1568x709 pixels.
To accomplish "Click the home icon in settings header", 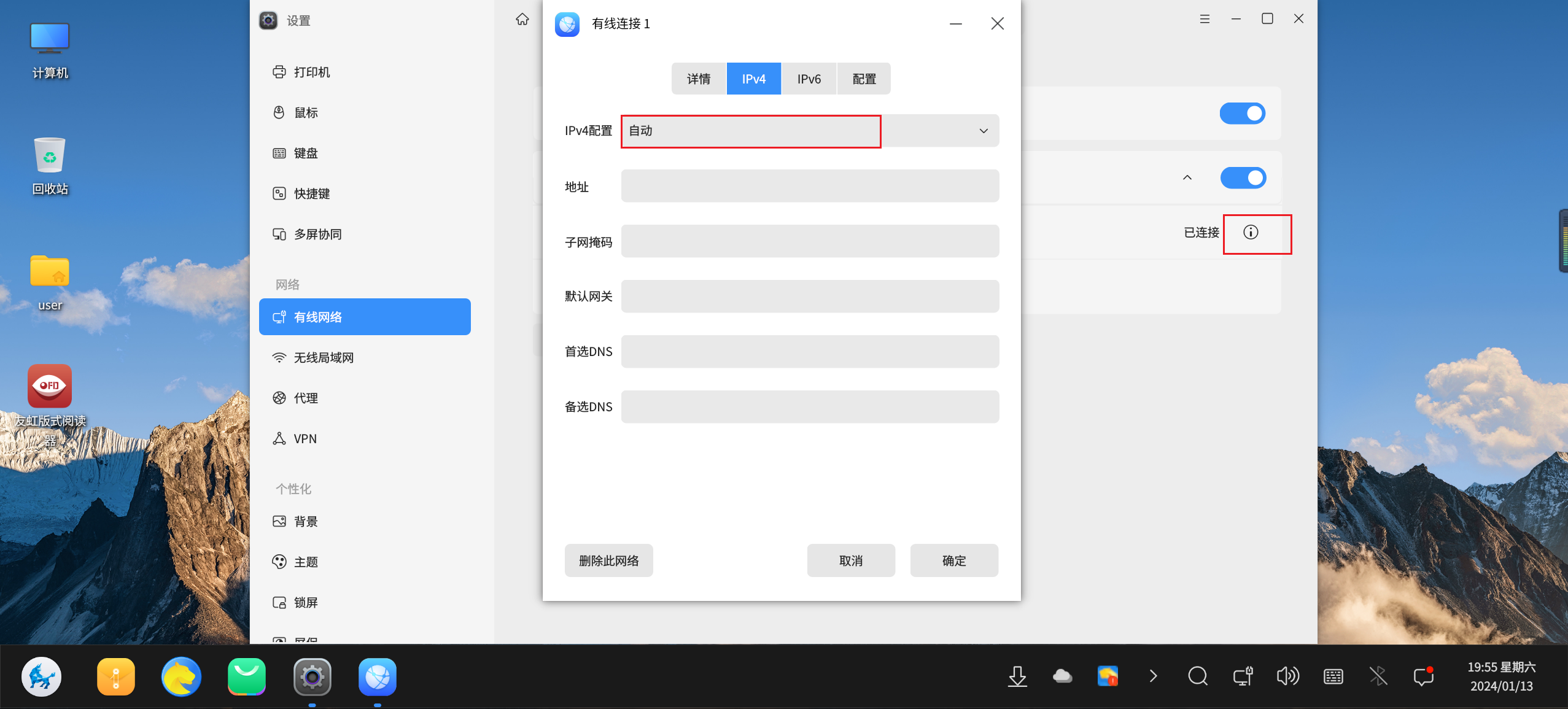I will (522, 20).
